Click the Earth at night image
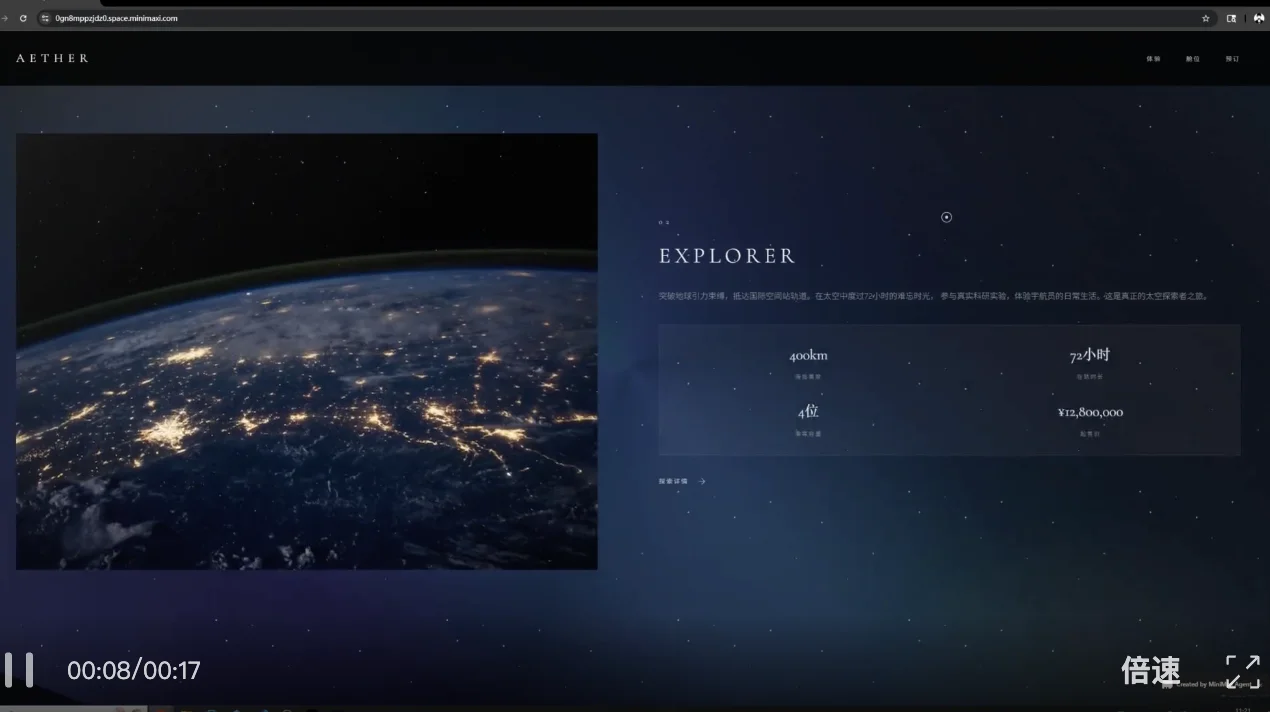 [306, 351]
